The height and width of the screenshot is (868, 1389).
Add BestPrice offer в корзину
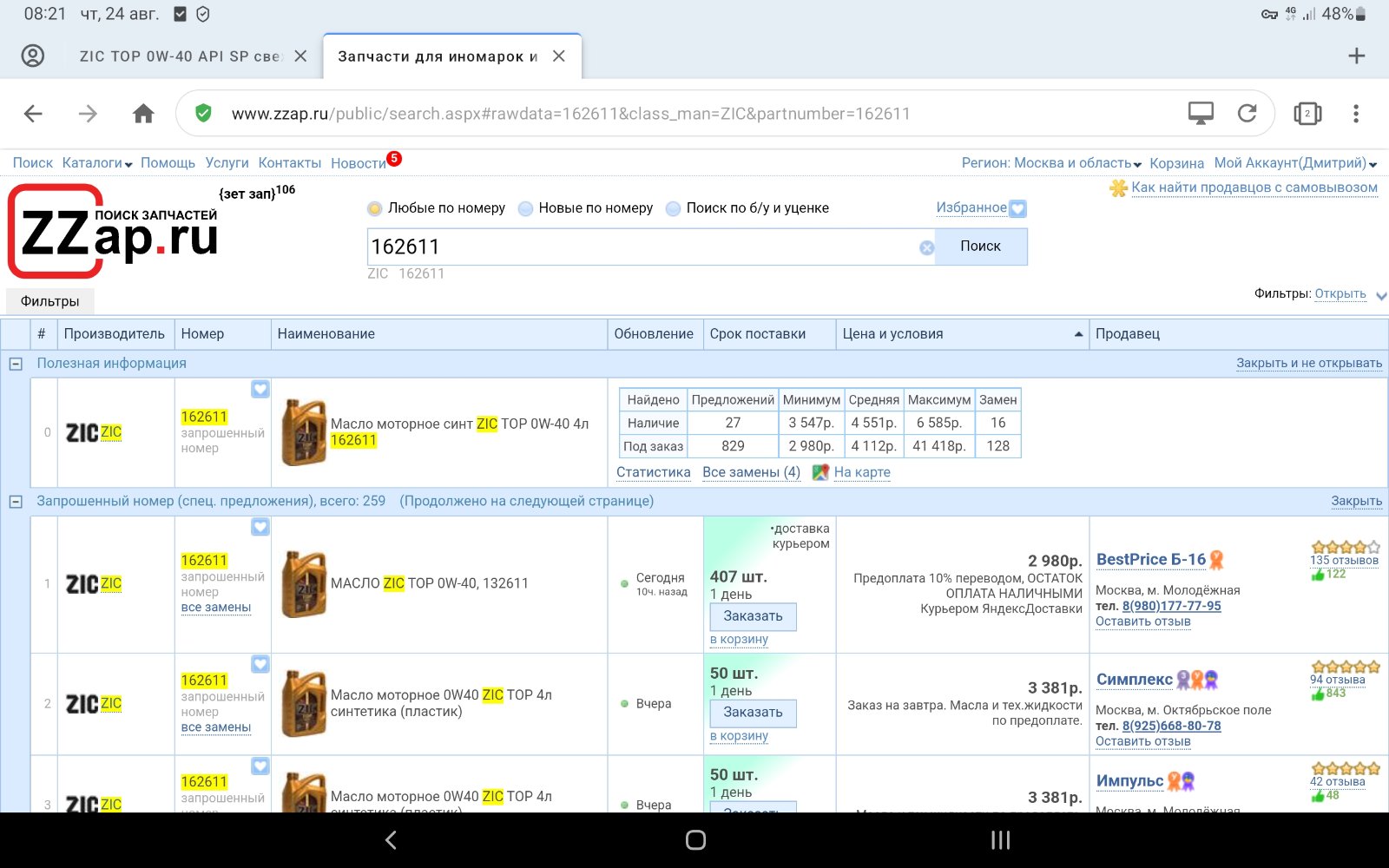point(739,640)
